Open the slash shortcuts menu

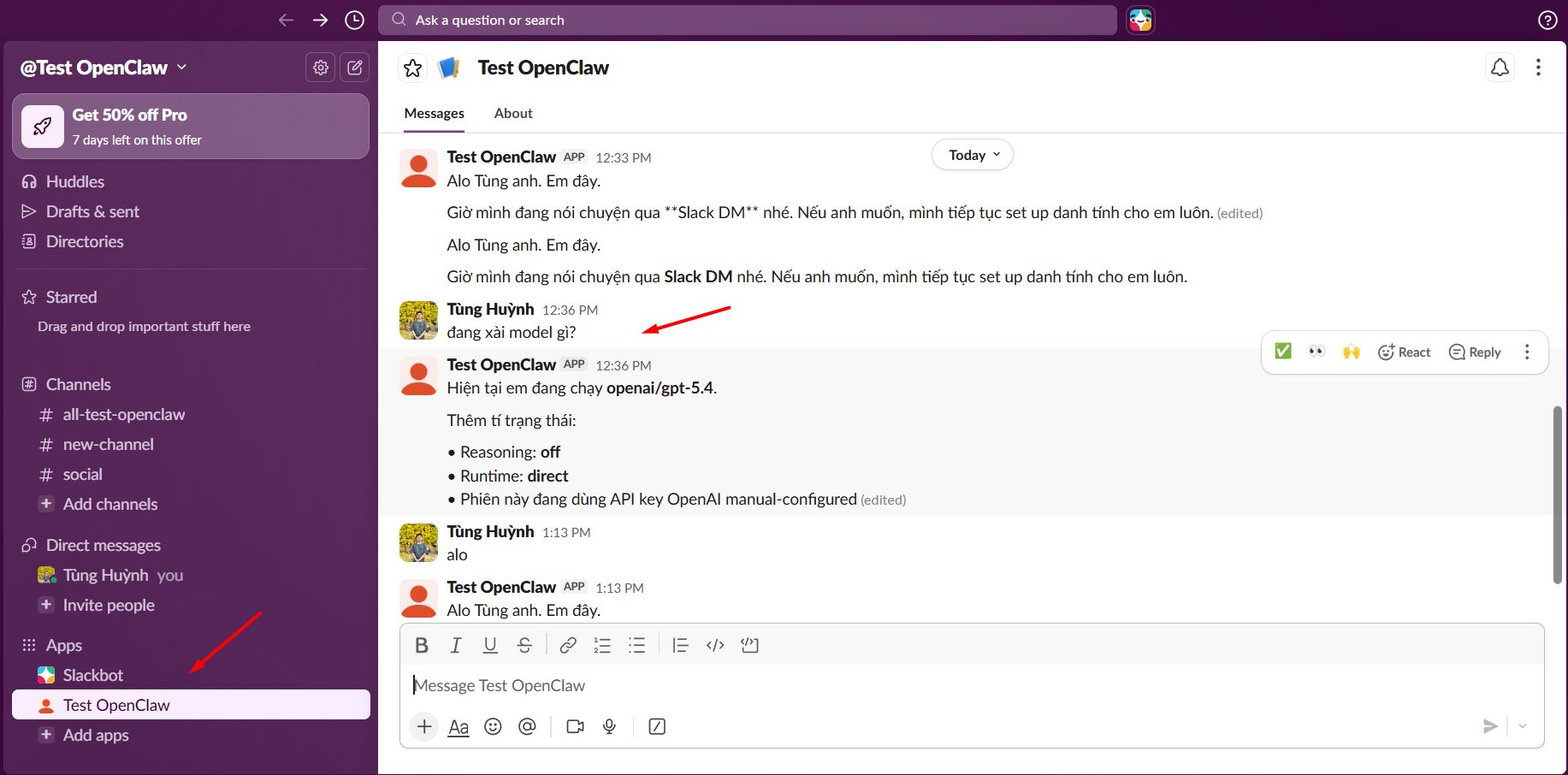(657, 726)
